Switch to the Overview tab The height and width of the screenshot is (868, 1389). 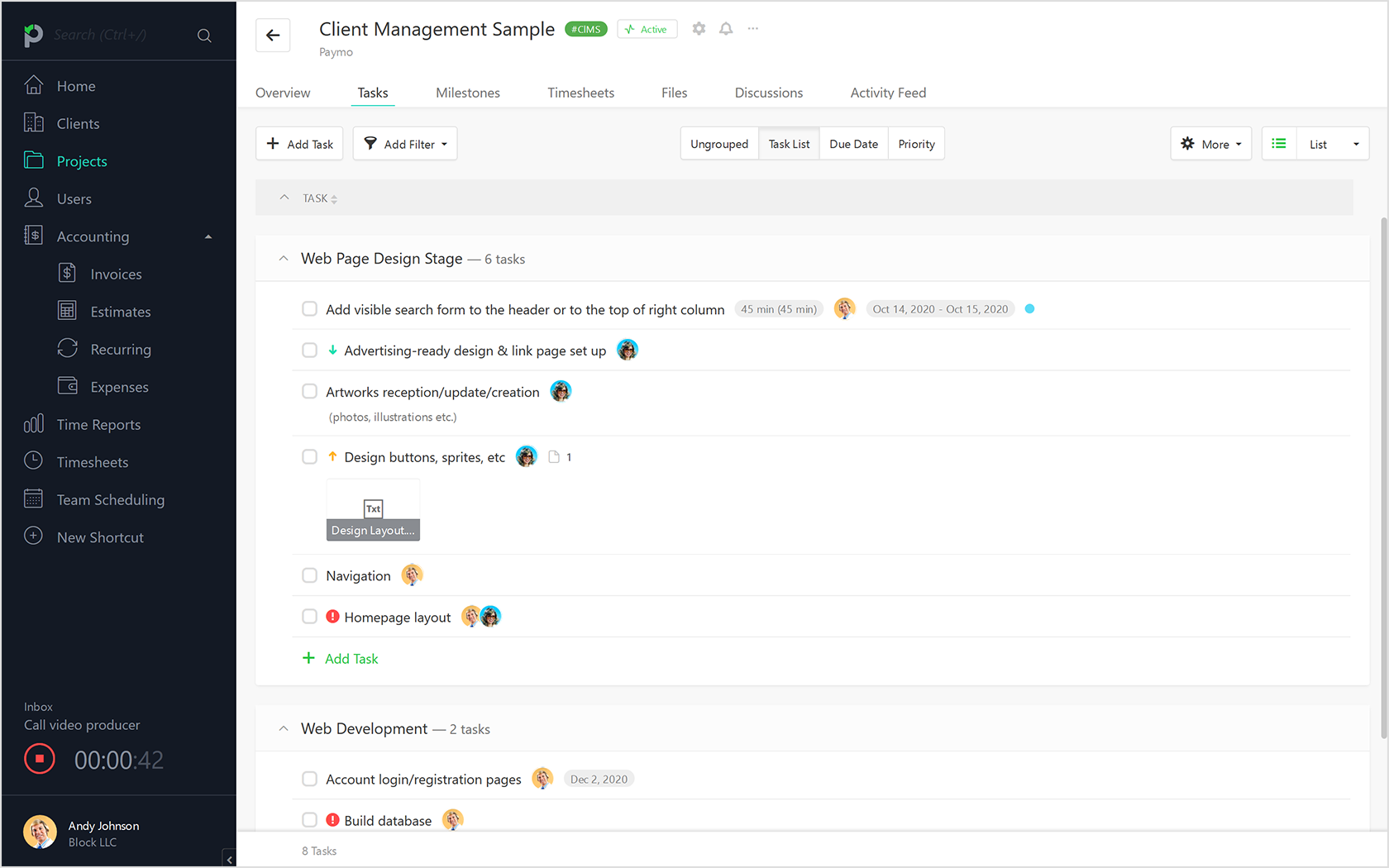click(x=283, y=93)
